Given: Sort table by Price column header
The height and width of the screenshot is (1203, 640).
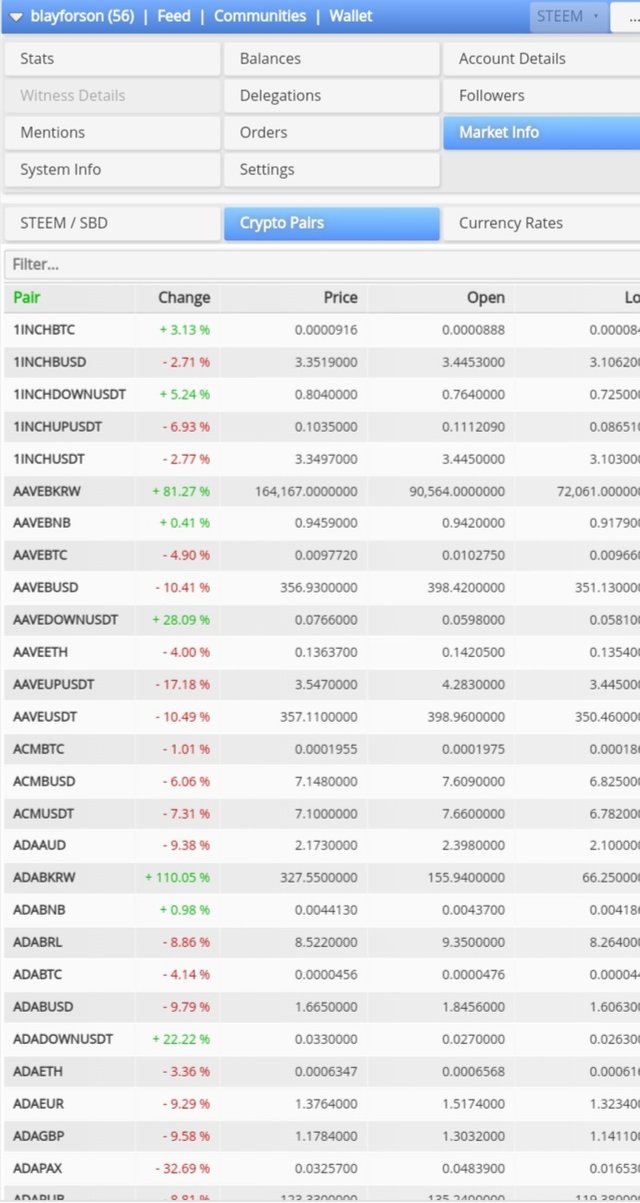Looking at the screenshot, I should (340, 297).
